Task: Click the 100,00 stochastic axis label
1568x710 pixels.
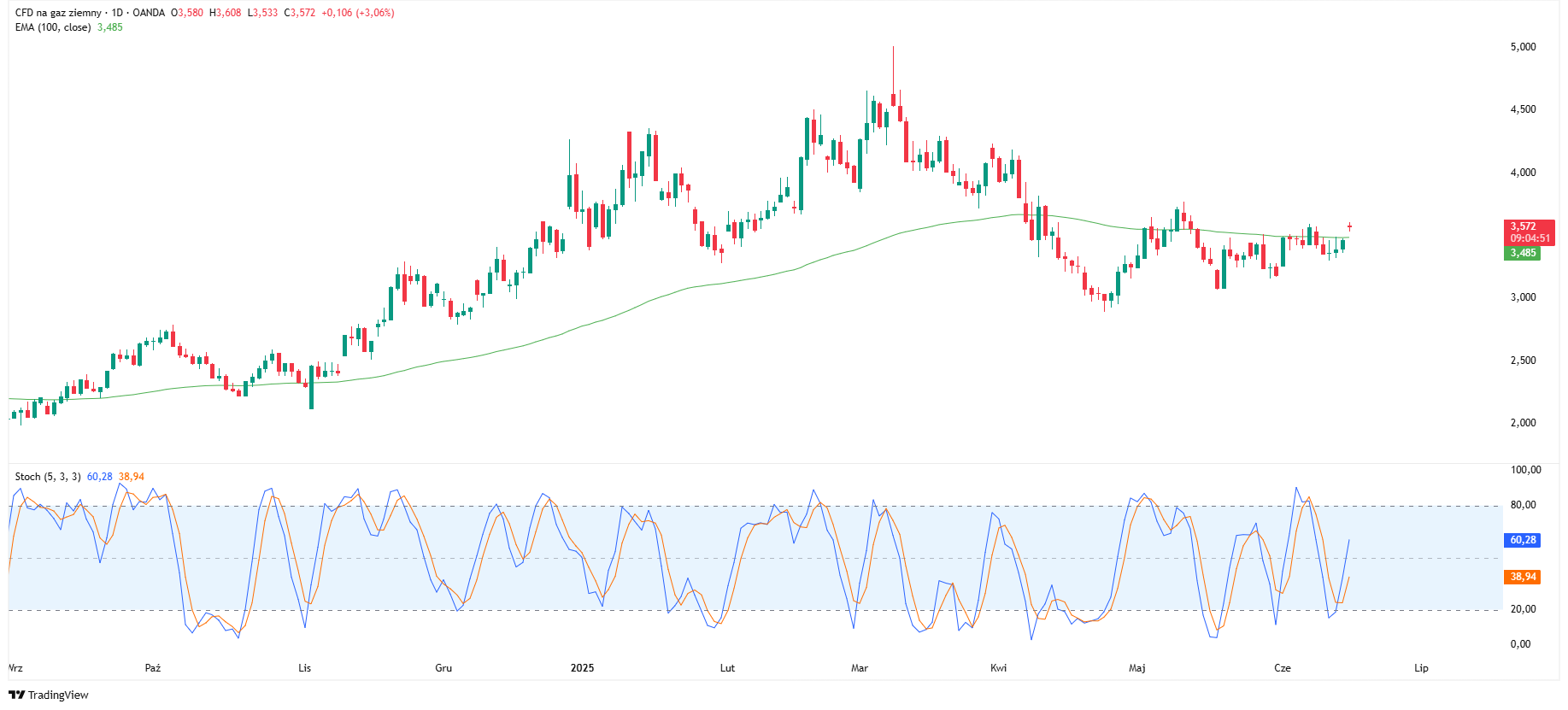Action: (1526, 470)
